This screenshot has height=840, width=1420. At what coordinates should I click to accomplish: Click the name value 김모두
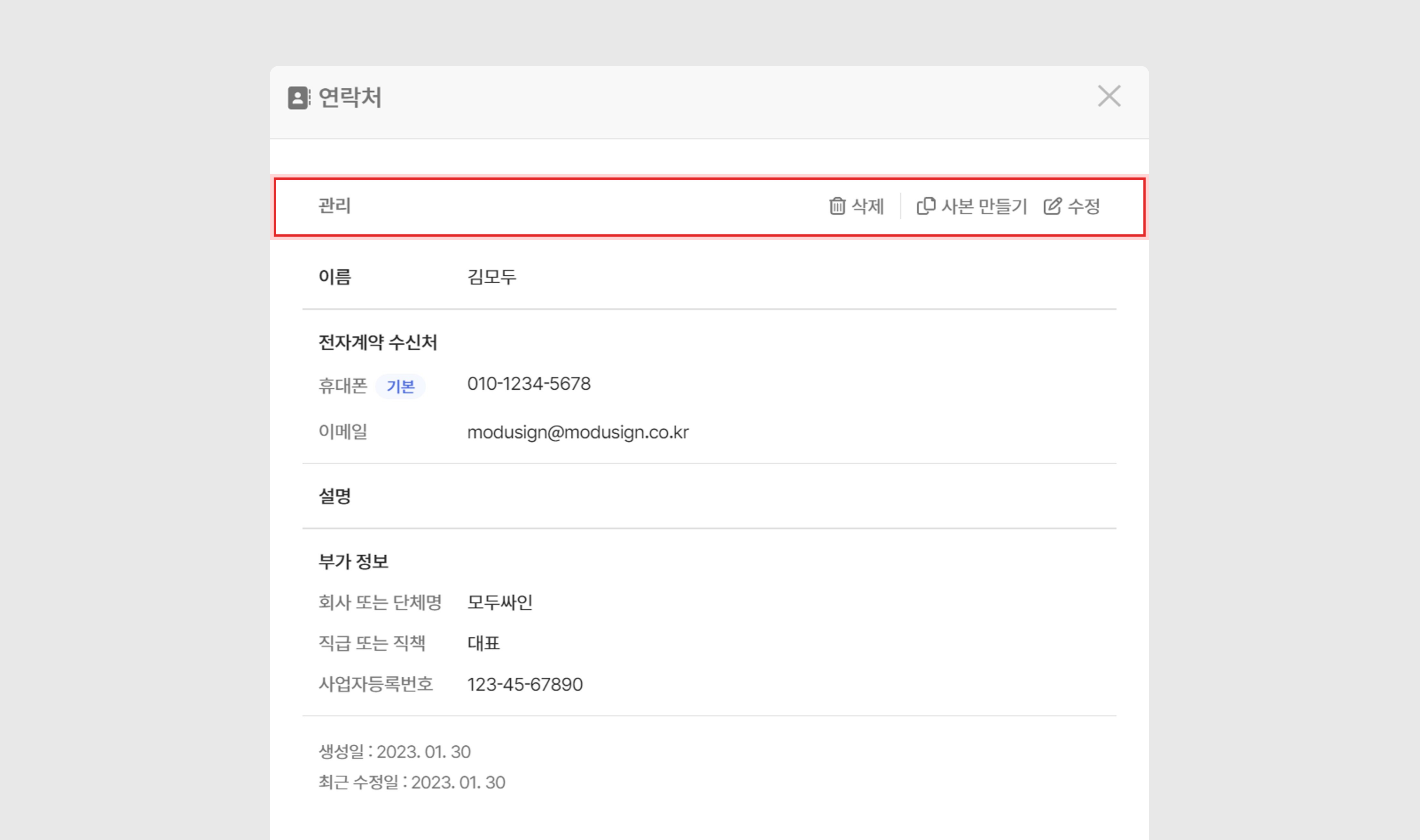click(x=491, y=277)
